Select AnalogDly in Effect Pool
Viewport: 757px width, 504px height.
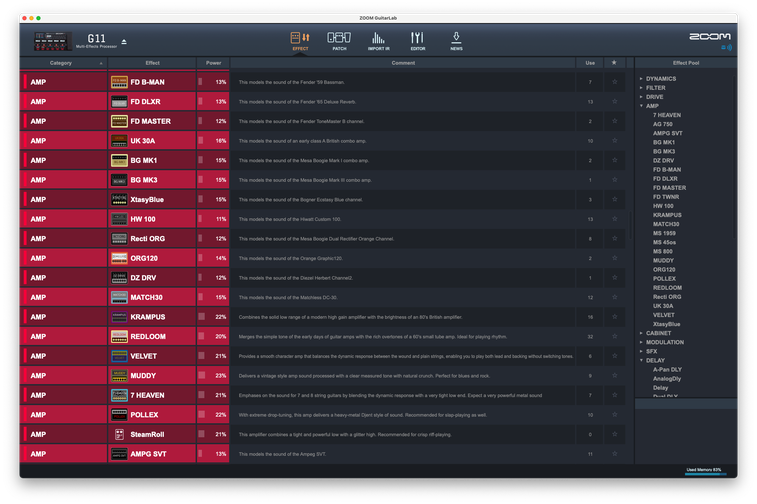(x=667, y=378)
